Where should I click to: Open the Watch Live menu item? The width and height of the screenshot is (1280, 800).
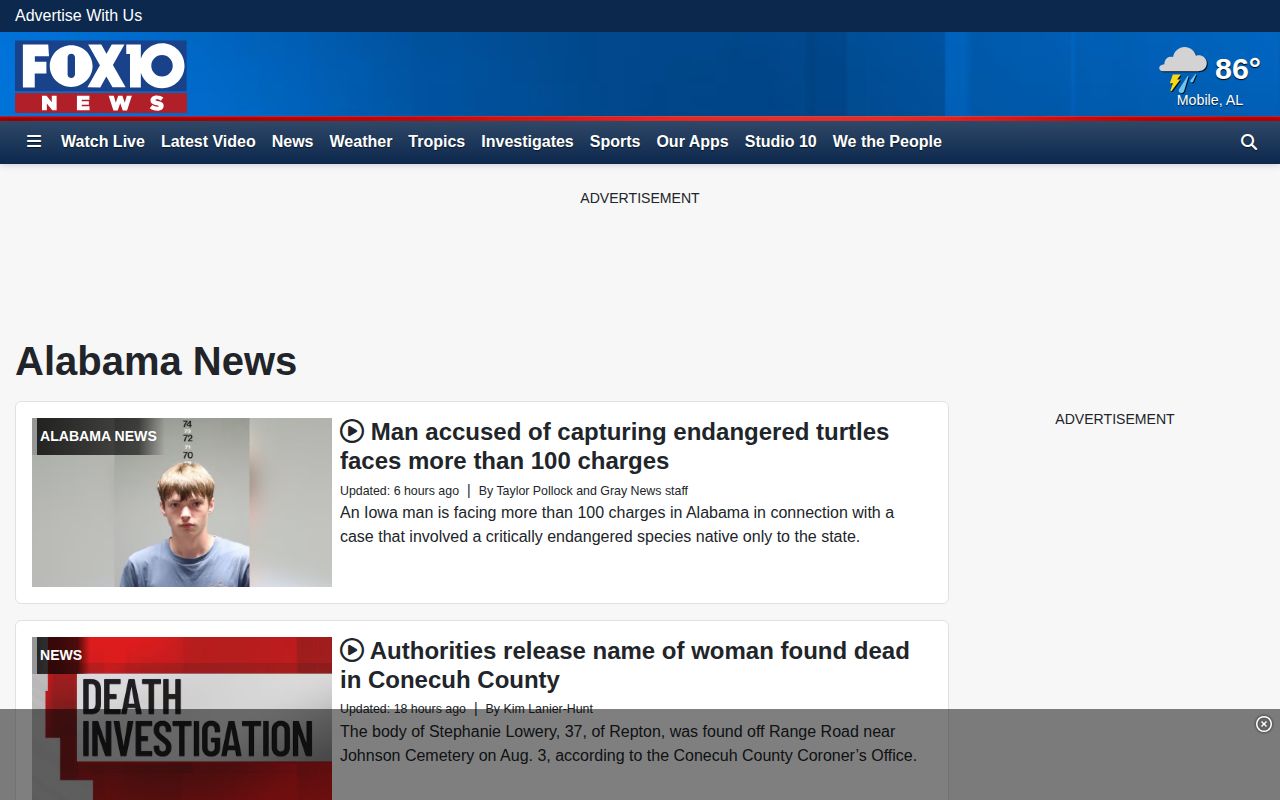[x=103, y=142]
